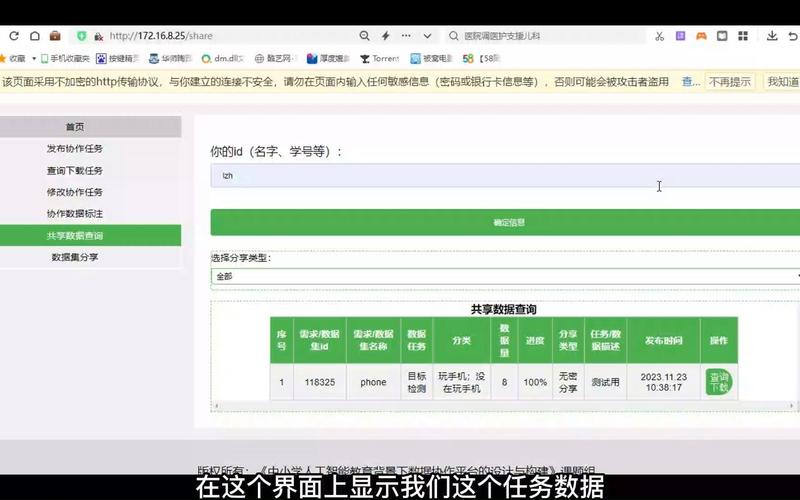Open the purple extension icon
This screenshot has height=500, width=800.
pyautogui.click(x=680, y=36)
